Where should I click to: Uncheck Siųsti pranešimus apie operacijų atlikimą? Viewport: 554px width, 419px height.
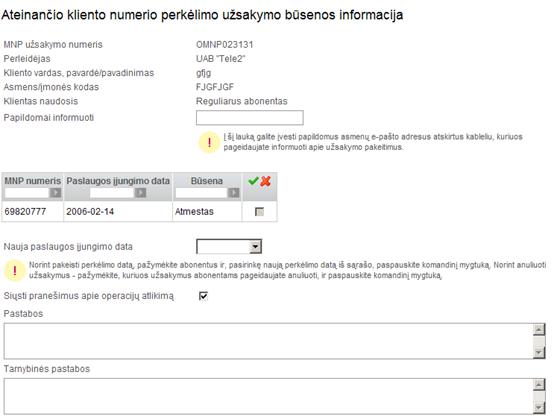204,296
